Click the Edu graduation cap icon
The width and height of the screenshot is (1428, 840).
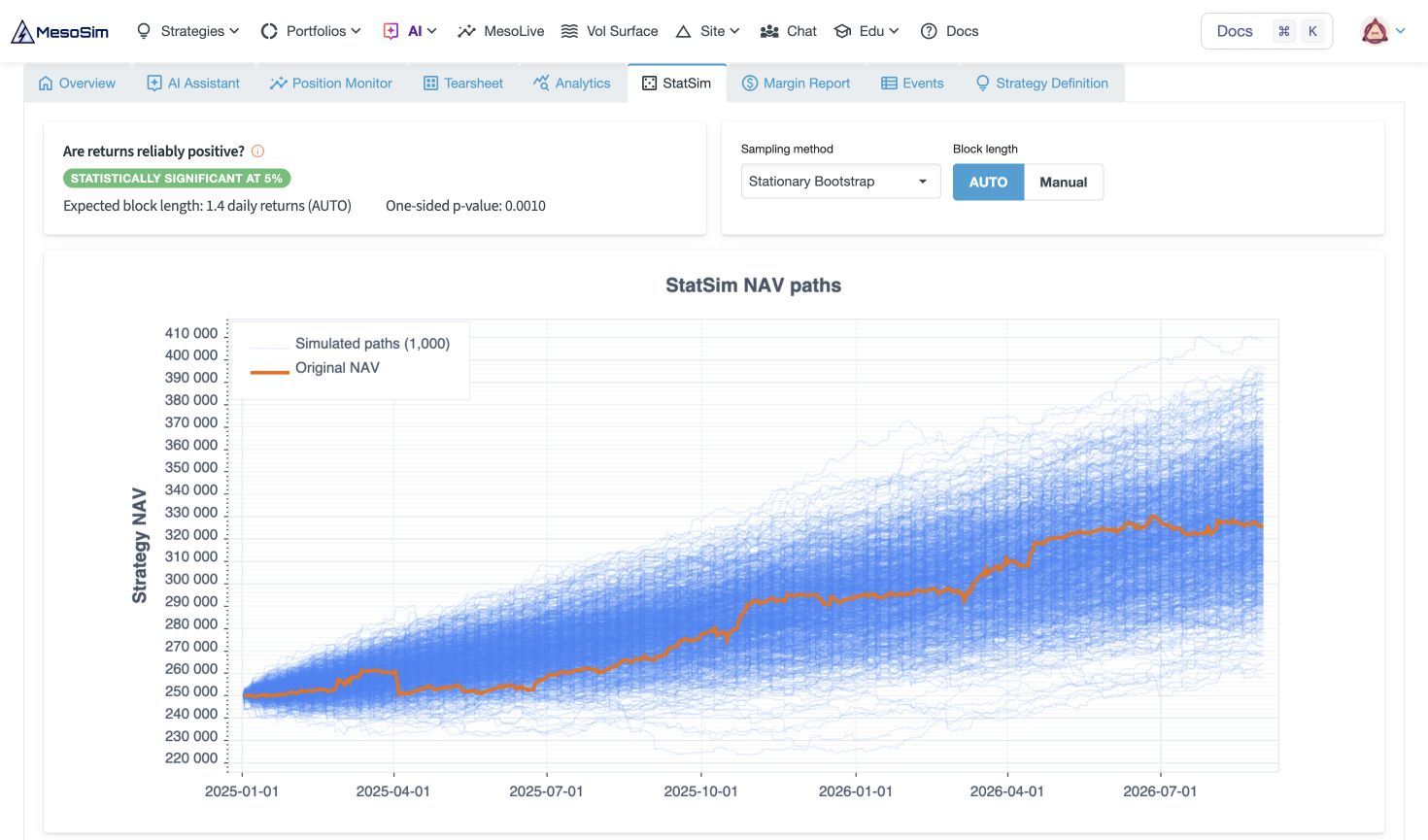842,31
